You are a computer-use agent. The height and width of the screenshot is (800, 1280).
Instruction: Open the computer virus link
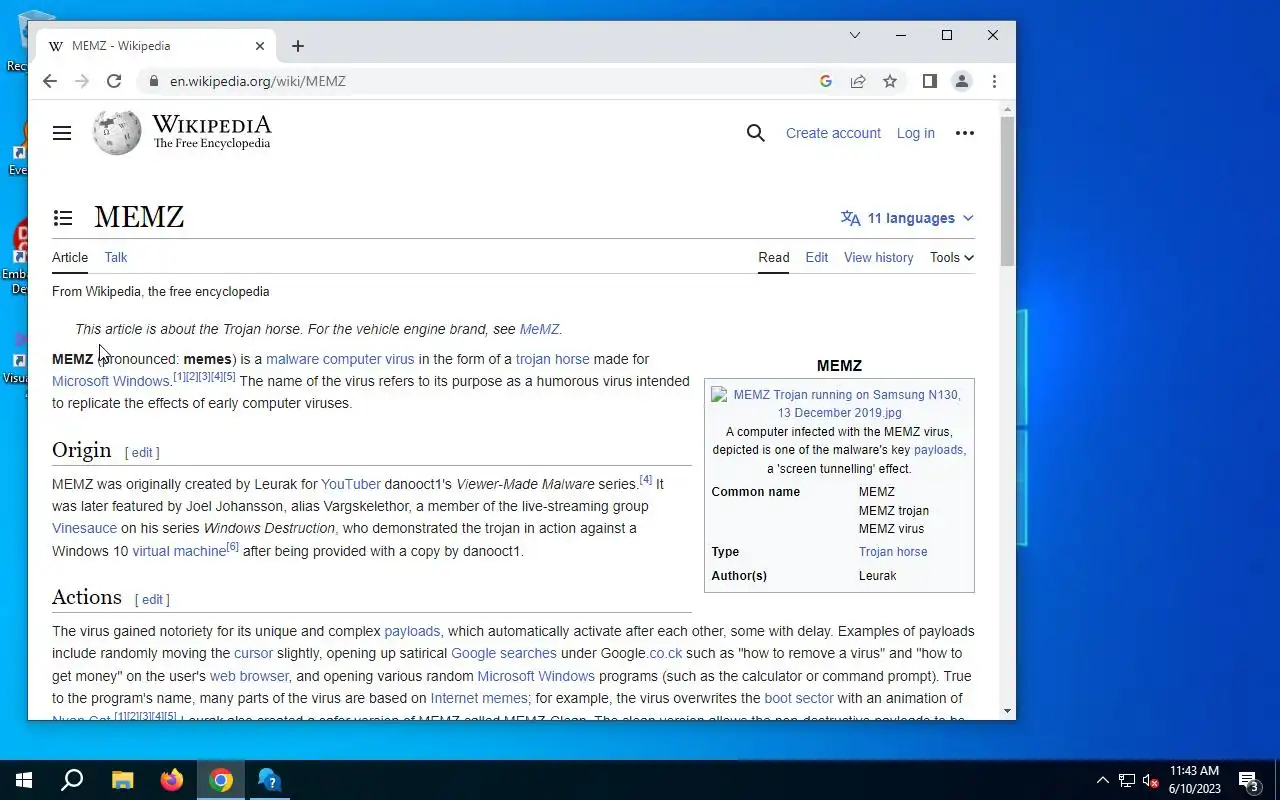coord(368,359)
